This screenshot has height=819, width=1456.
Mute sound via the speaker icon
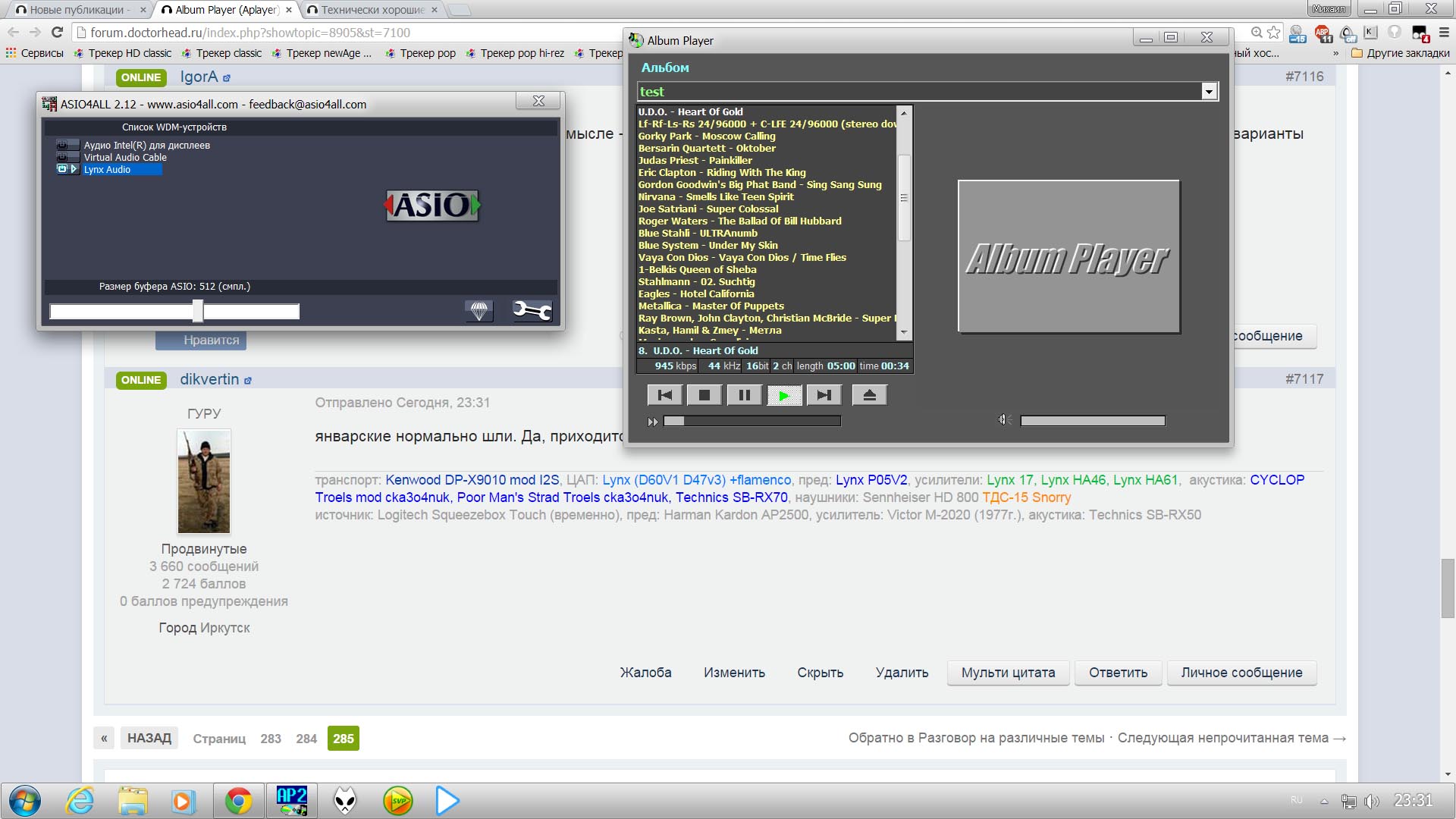coord(1004,420)
